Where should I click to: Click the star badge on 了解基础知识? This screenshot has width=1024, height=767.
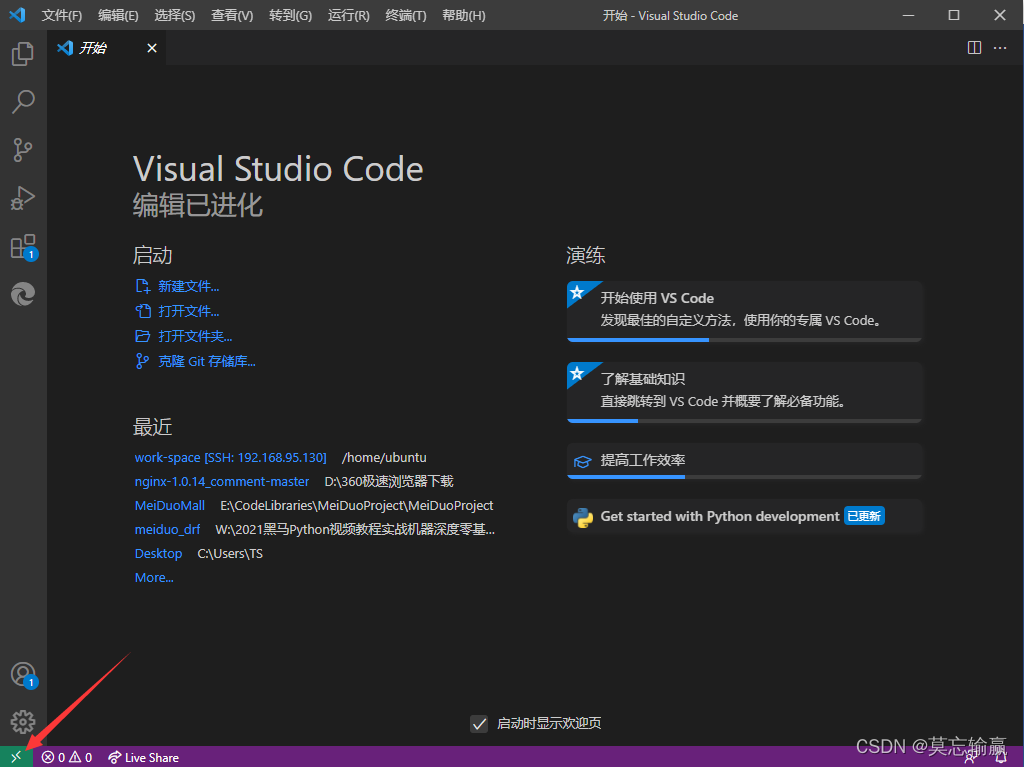577,373
